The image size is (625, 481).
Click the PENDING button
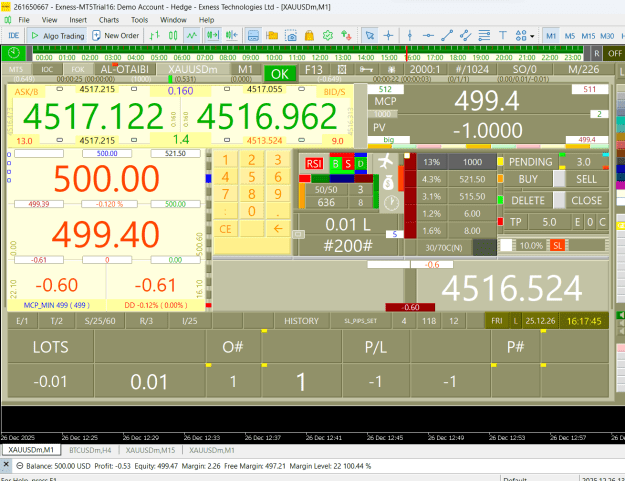(x=530, y=162)
